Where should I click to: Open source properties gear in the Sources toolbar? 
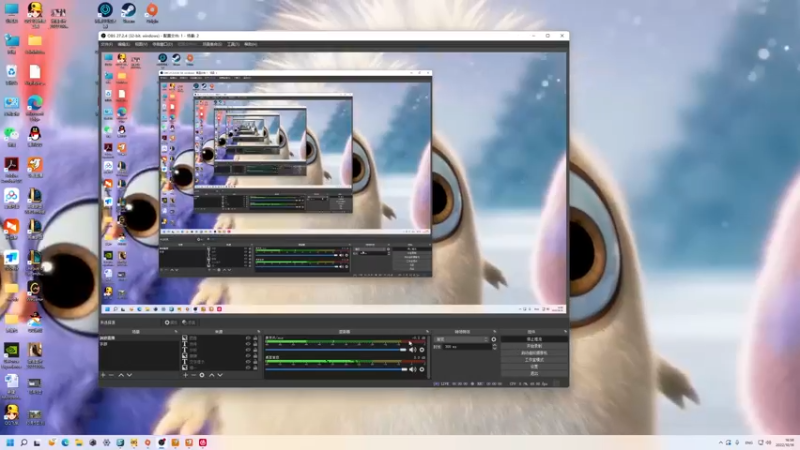point(202,375)
